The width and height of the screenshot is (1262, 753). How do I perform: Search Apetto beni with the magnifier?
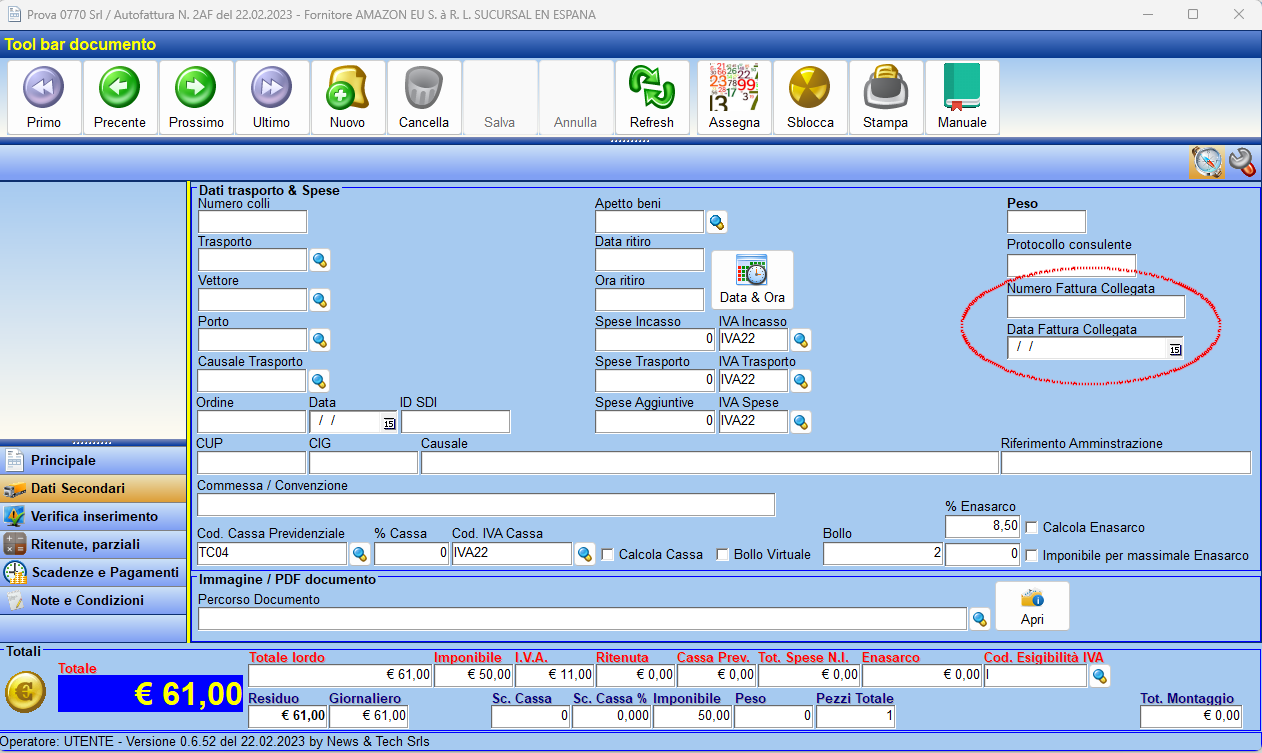(x=717, y=222)
